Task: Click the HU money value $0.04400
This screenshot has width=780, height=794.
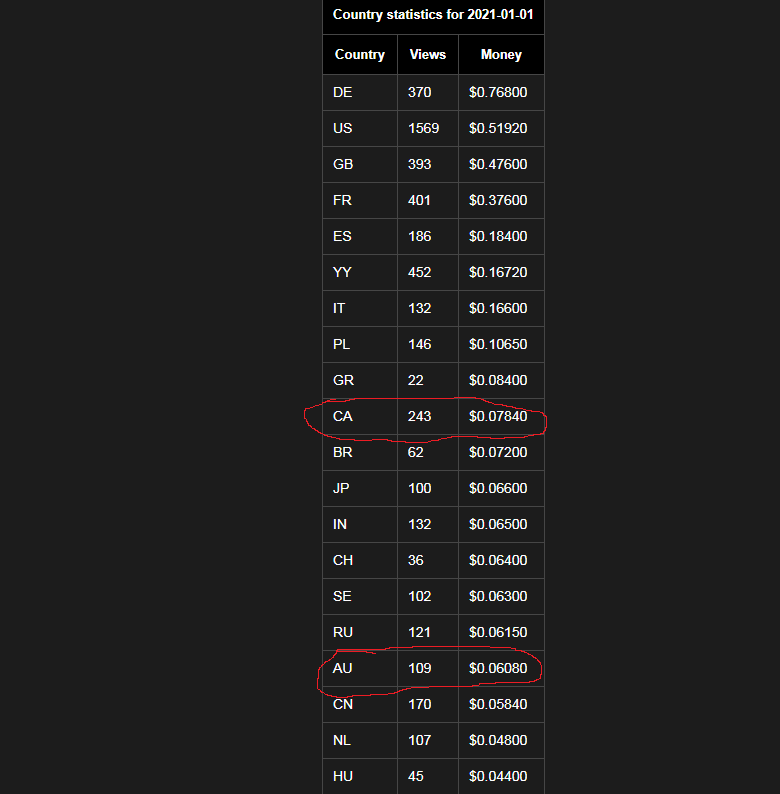Action: [x=498, y=776]
